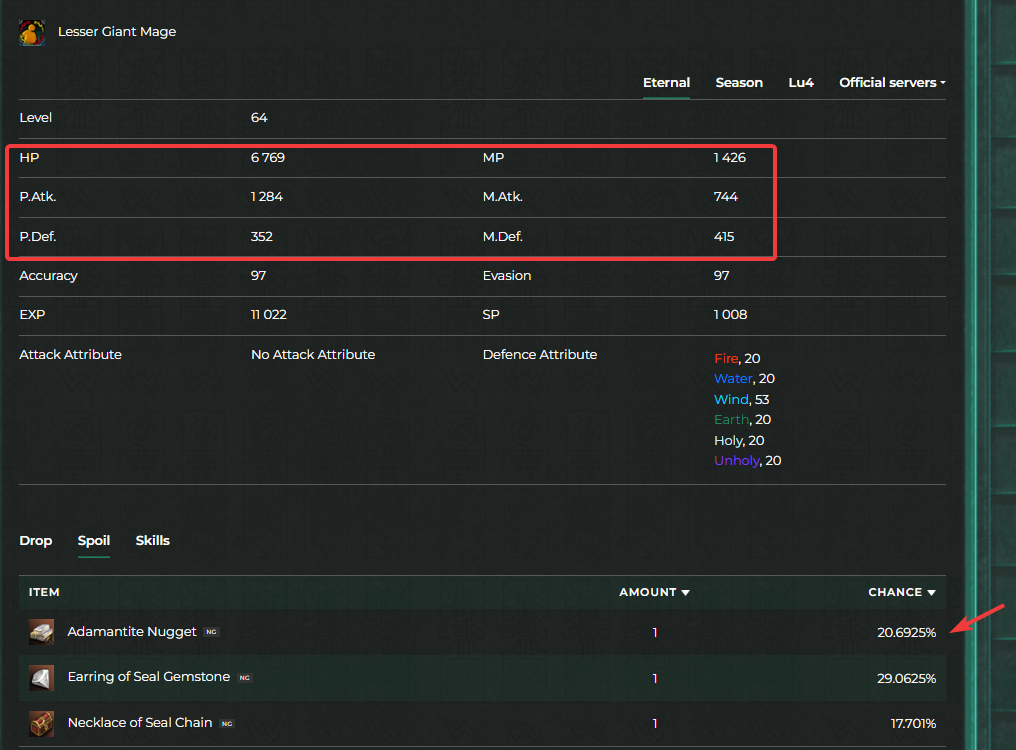Click the Adamantite Nugget item icon
Screen dimensions: 1016x750
tap(42, 632)
